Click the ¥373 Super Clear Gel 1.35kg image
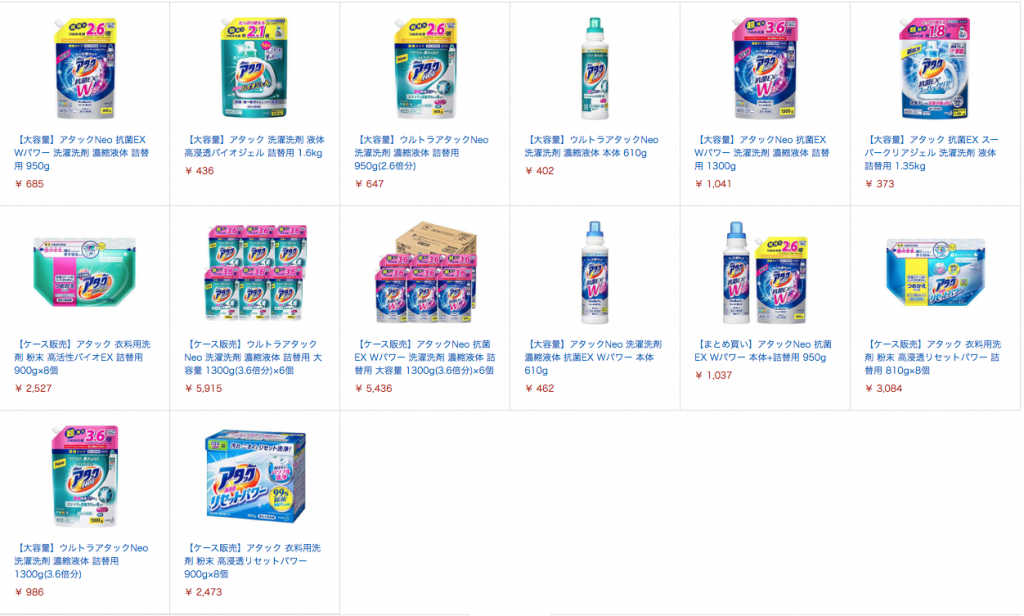This screenshot has width=1024, height=616. point(935,69)
